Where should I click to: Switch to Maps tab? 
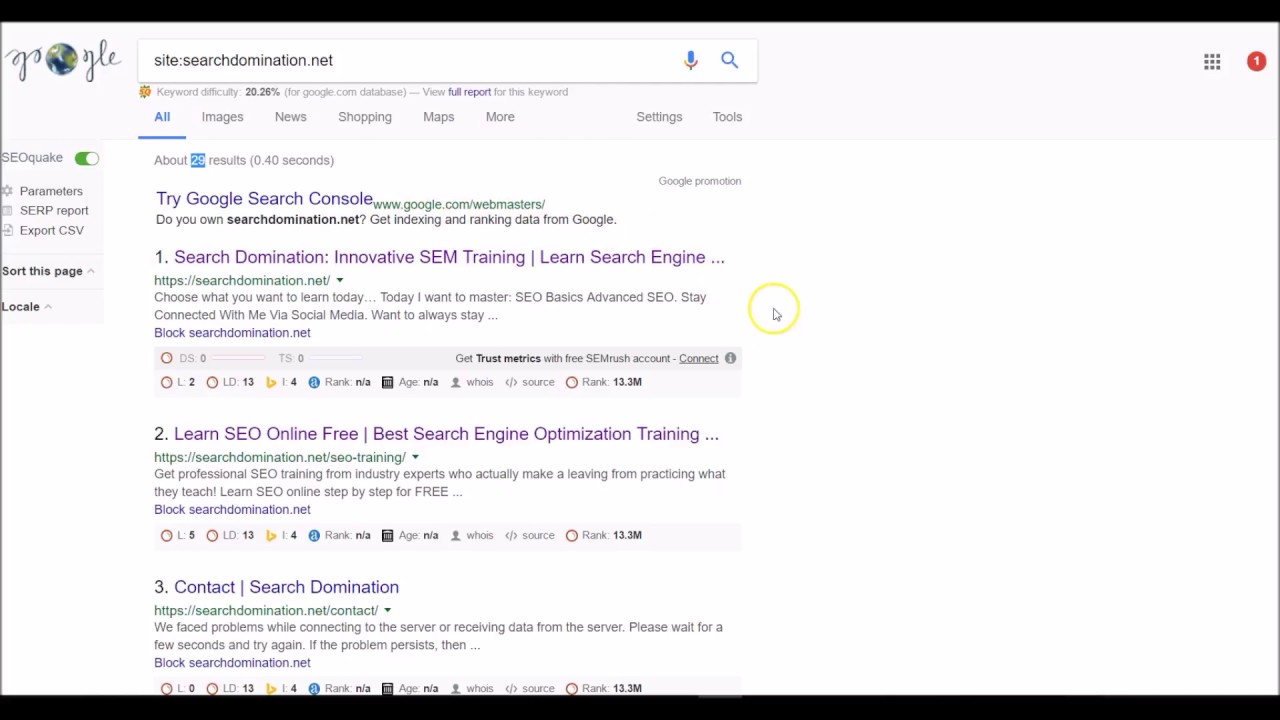point(438,117)
